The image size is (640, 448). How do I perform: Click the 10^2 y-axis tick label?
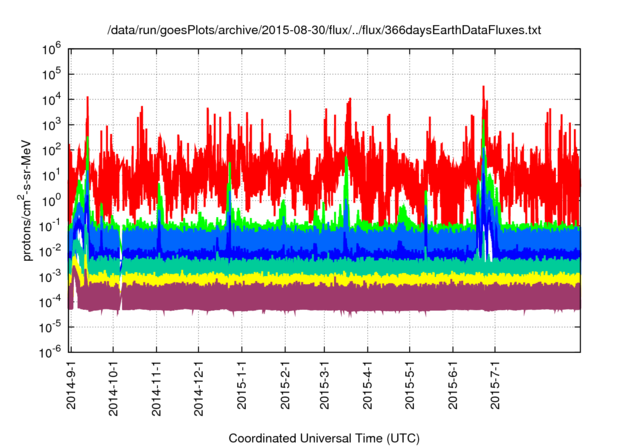click(x=51, y=151)
